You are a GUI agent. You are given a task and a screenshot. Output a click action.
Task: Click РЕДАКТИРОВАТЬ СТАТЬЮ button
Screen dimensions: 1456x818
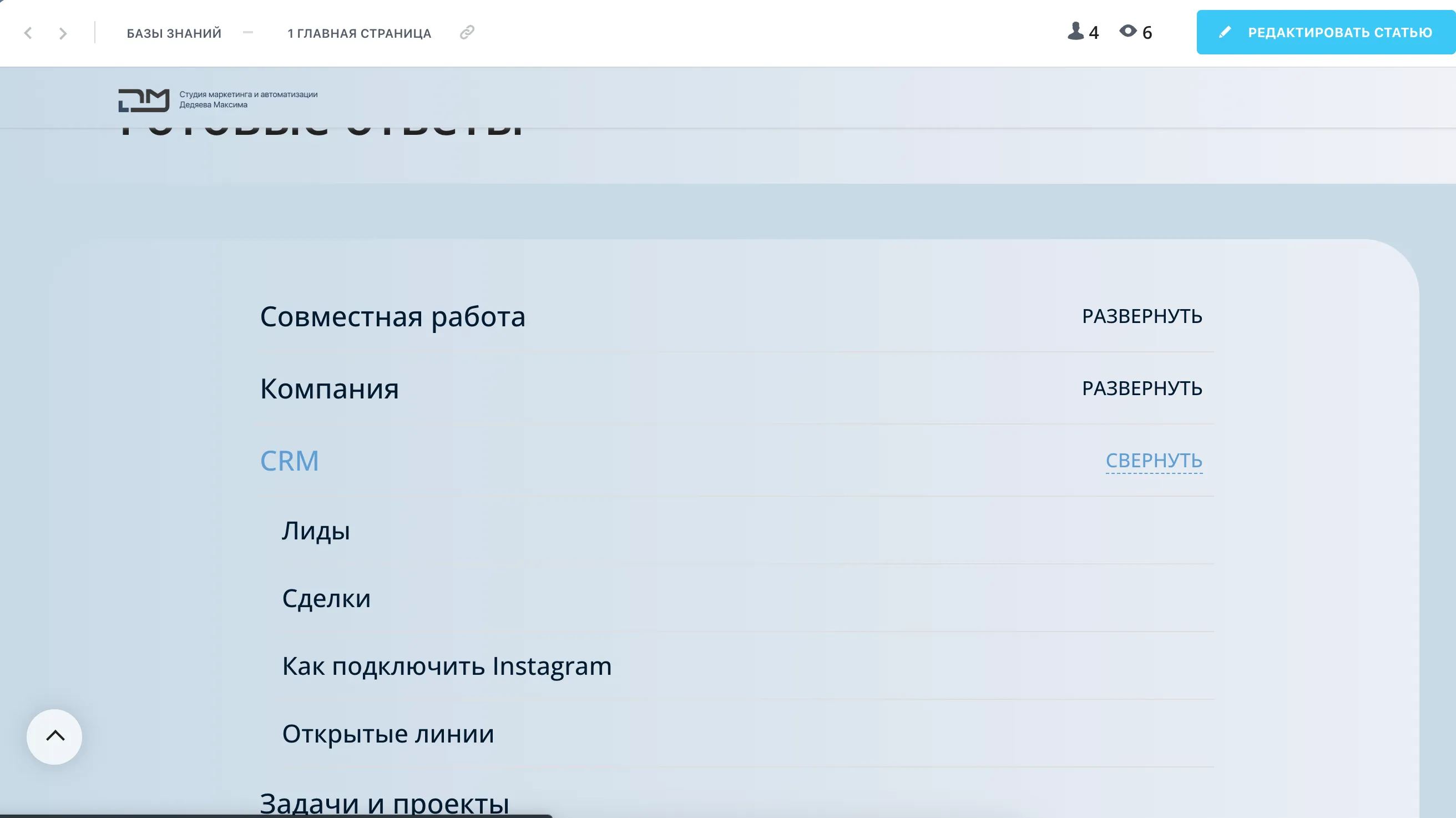pyautogui.click(x=1326, y=32)
